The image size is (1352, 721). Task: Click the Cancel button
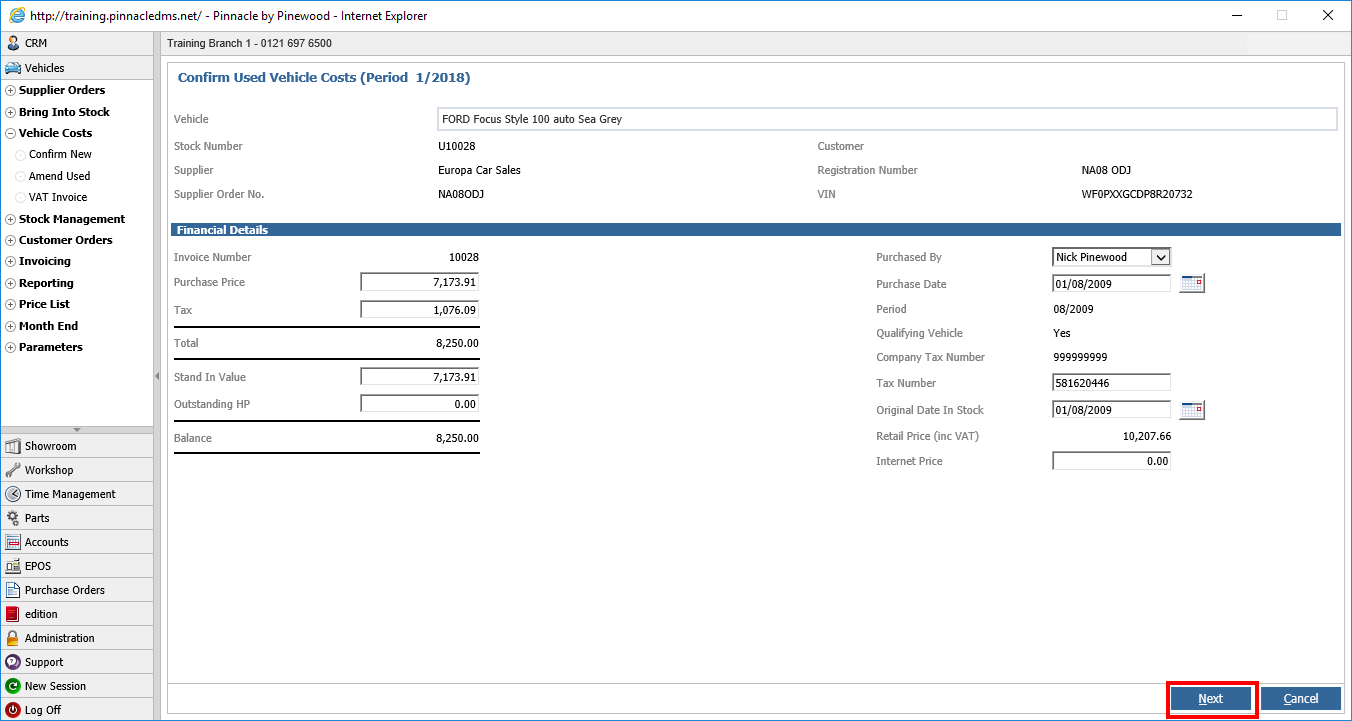coord(1301,699)
